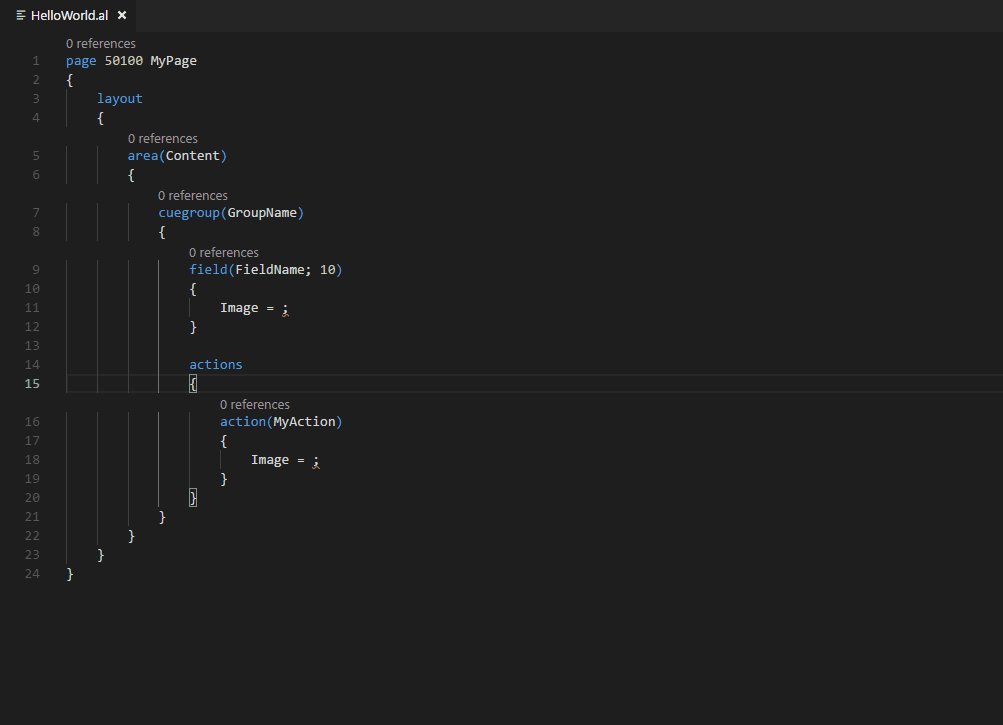The width and height of the screenshot is (1003, 725).
Task: Click the highlighted closing brace on line 20
Action: tap(193, 498)
